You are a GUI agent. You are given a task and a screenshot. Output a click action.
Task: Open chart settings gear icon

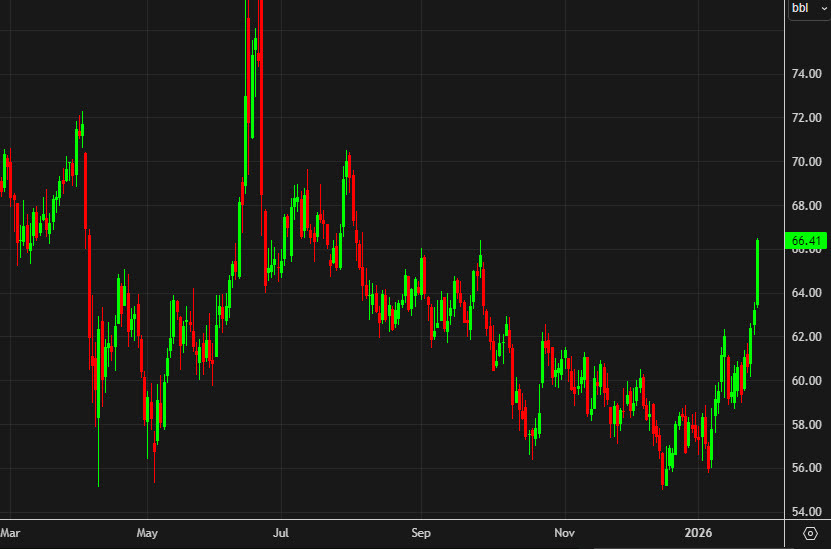(x=810, y=533)
